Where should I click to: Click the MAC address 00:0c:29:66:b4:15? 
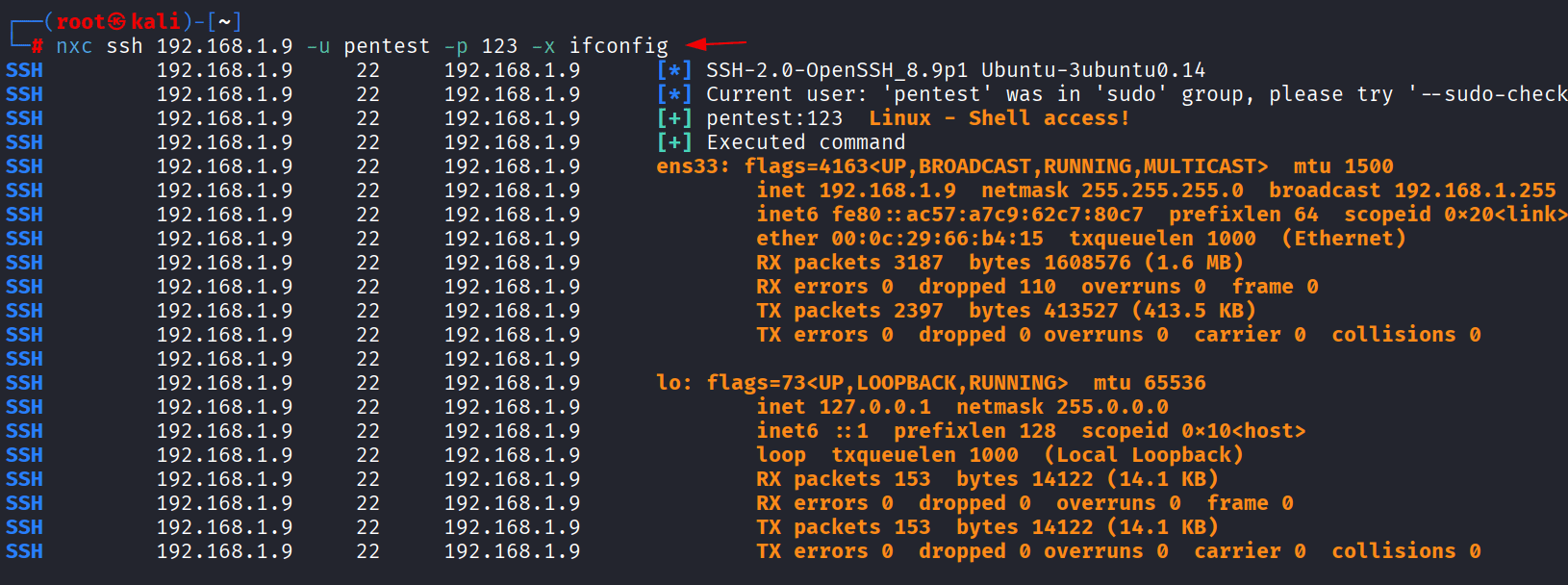(x=937, y=239)
